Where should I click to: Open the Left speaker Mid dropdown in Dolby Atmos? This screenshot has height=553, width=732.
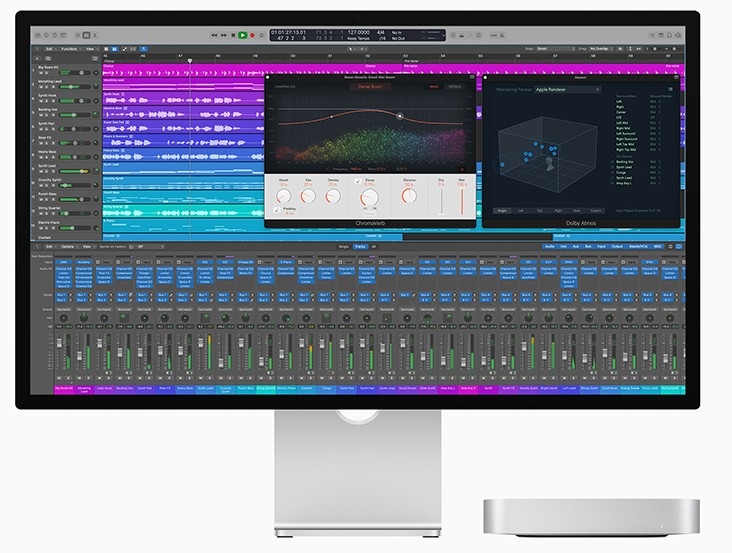click(654, 101)
